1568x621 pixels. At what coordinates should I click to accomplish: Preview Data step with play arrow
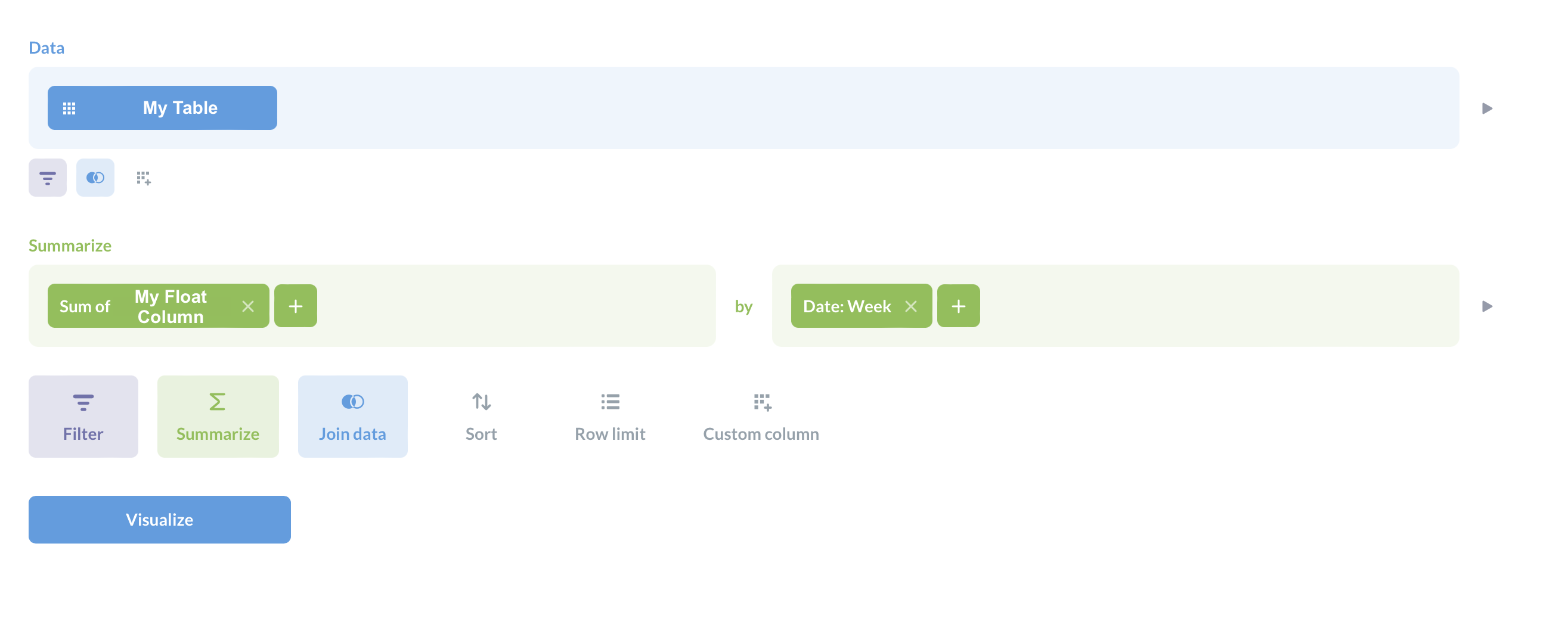pyautogui.click(x=1487, y=108)
